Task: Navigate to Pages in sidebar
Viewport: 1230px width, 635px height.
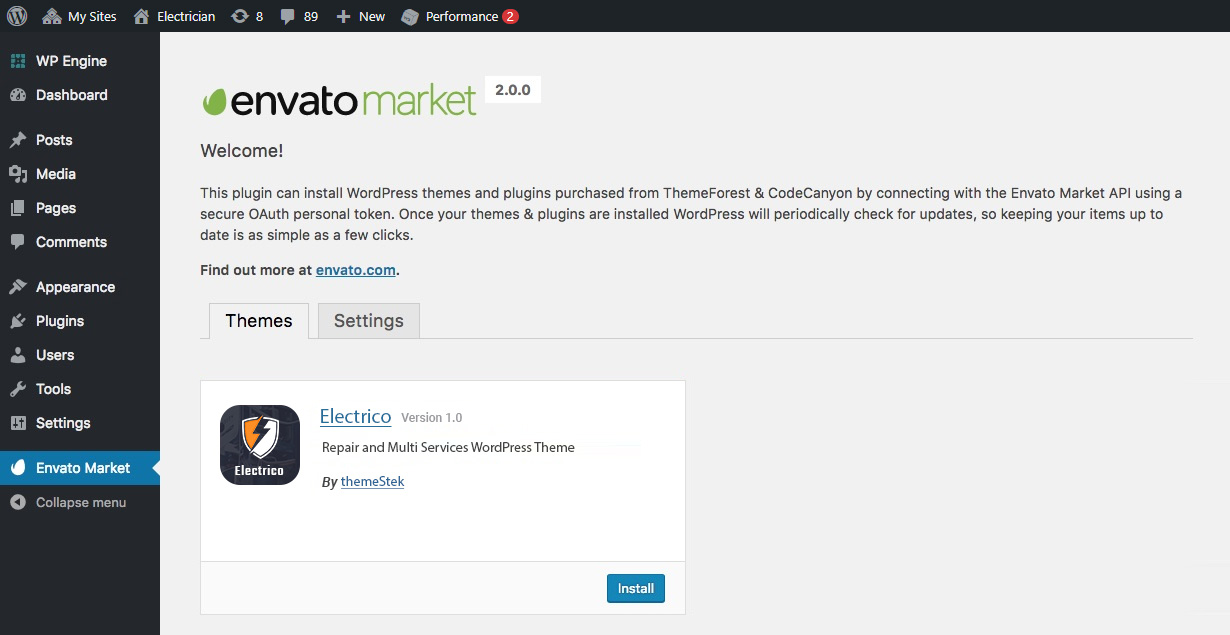Action: [x=55, y=208]
